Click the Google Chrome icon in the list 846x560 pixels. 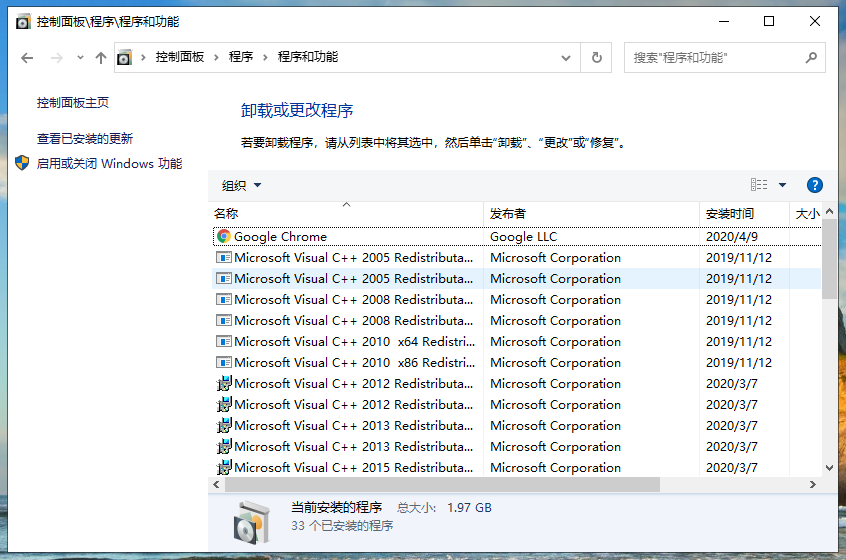tap(224, 237)
